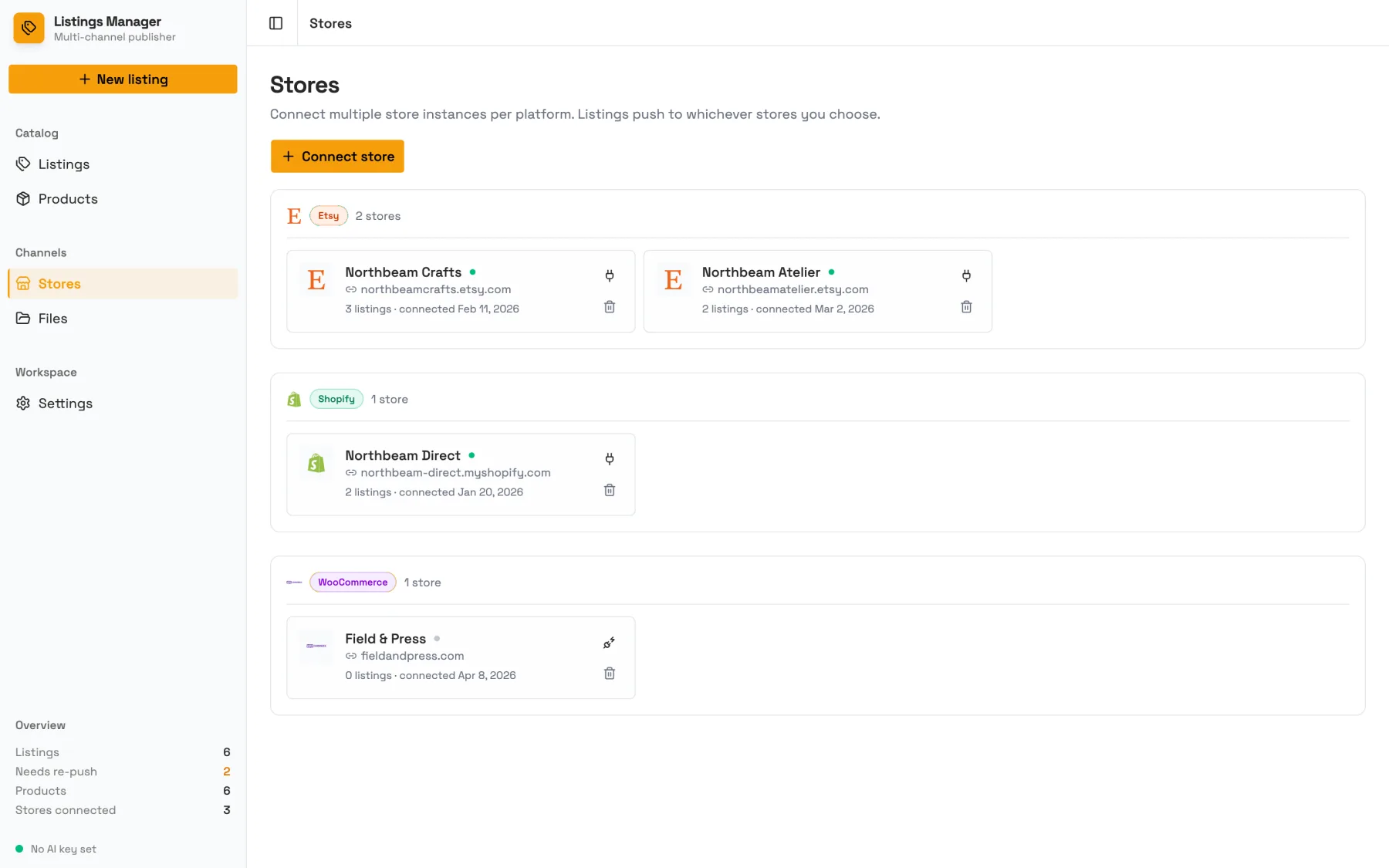Disconnect Northbeam Atelier via plug icon
The image size is (1389, 868).
(x=966, y=275)
